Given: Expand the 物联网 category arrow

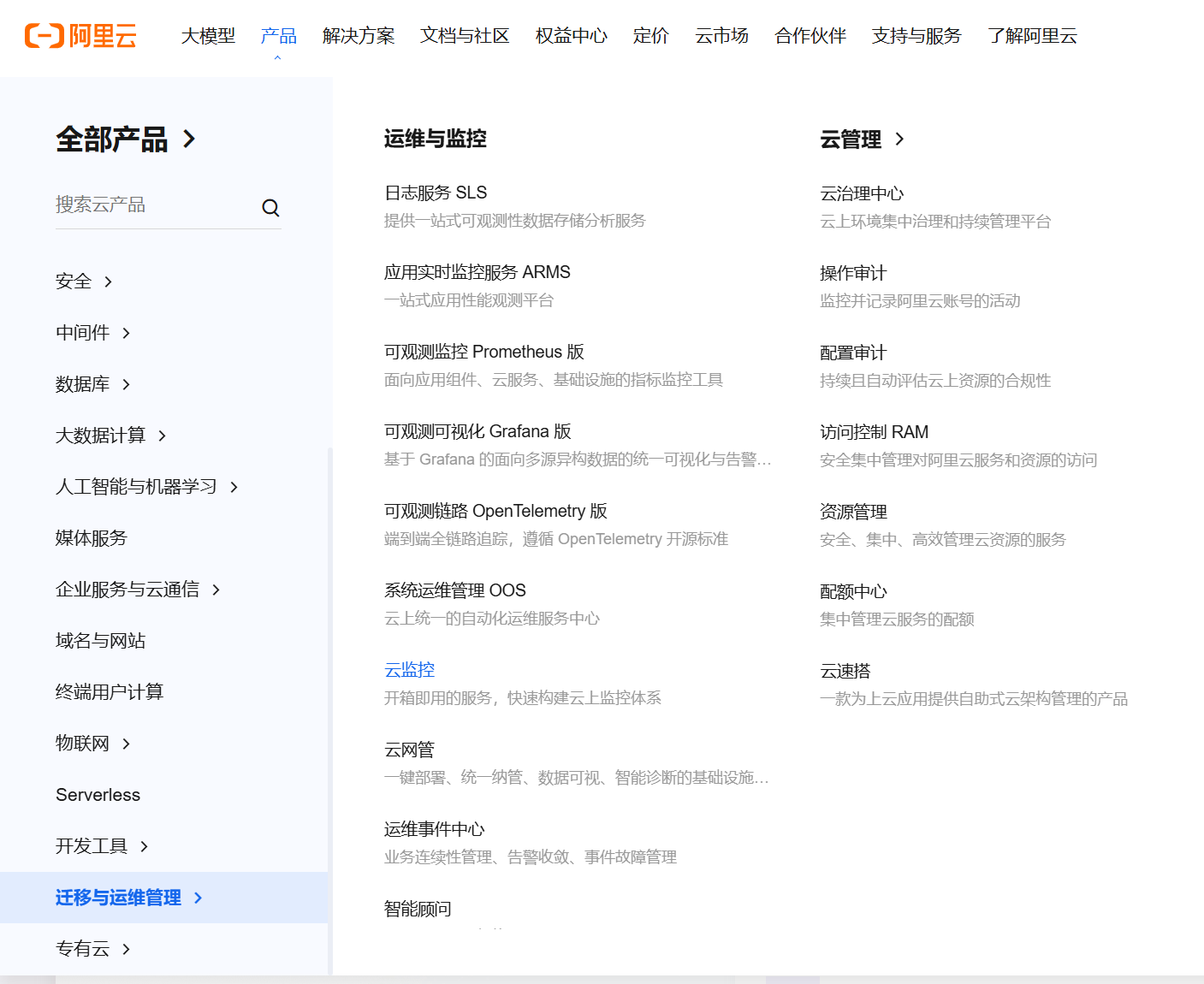Looking at the screenshot, I should coord(126,744).
